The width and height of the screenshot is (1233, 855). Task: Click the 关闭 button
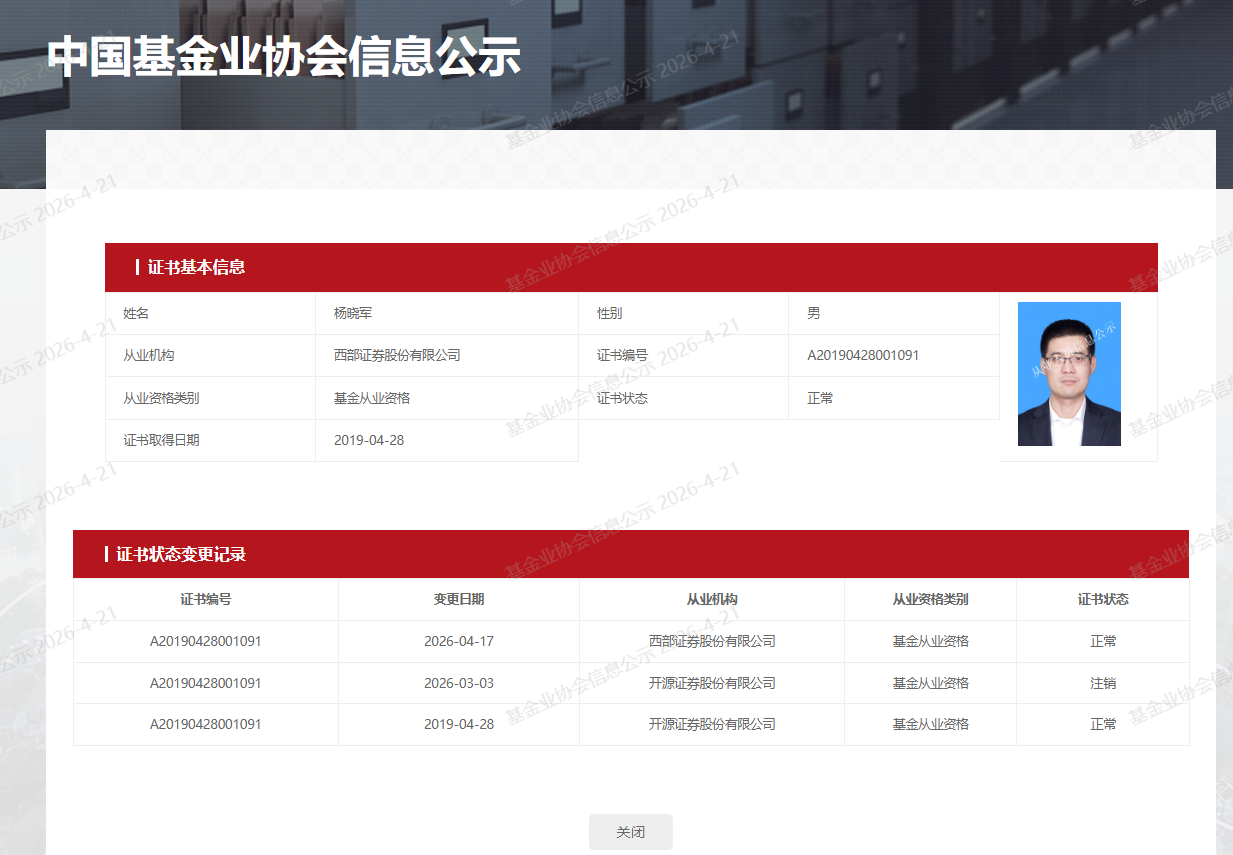pyautogui.click(x=630, y=832)
